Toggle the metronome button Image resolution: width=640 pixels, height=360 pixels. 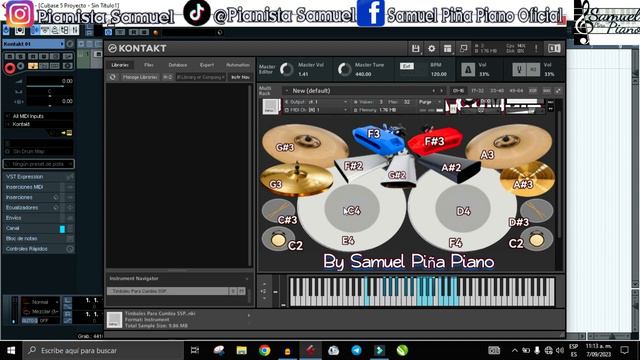468,69
